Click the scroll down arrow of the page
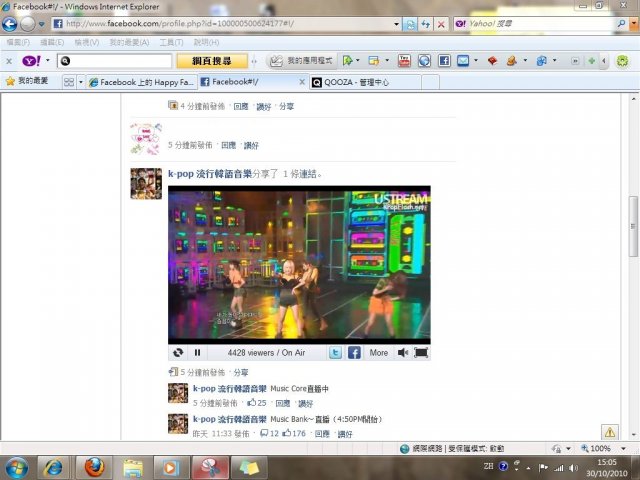Viewport: 640px width, 480px height. 633,435
